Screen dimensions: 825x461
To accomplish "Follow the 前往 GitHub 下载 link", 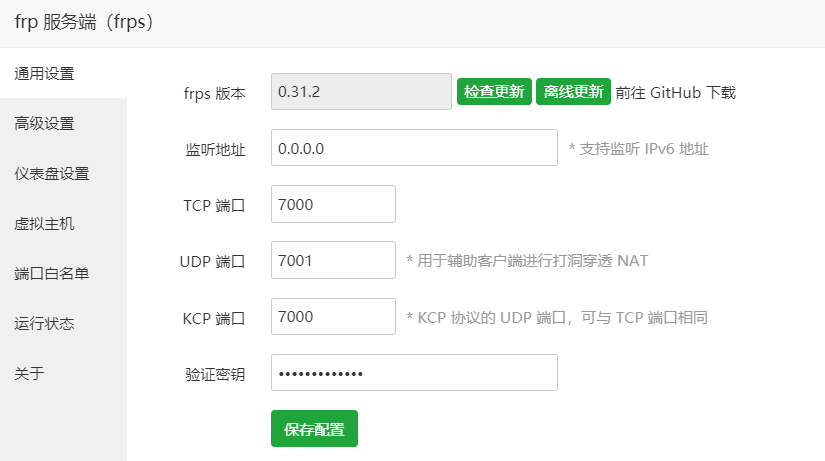I will click(x=676, y=93).
